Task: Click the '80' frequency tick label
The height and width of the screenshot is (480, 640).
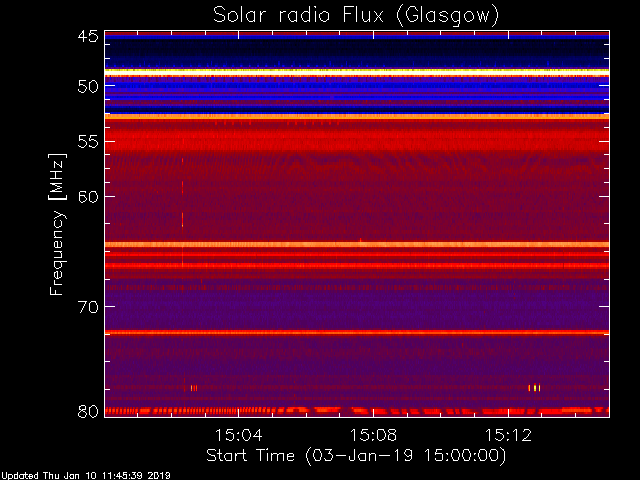Action: tap(88, 411)
